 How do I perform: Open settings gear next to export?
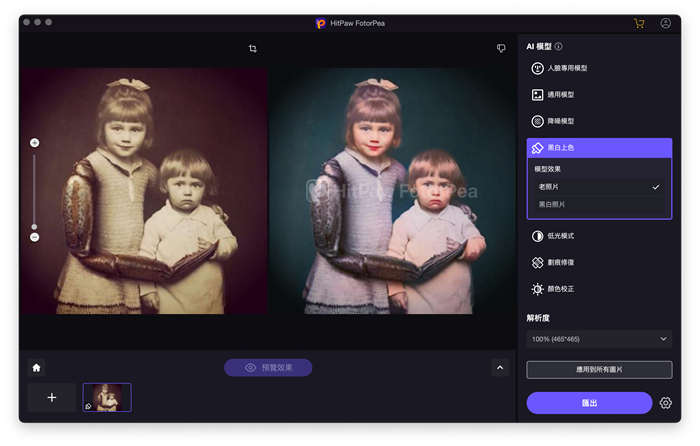(666, 403)
